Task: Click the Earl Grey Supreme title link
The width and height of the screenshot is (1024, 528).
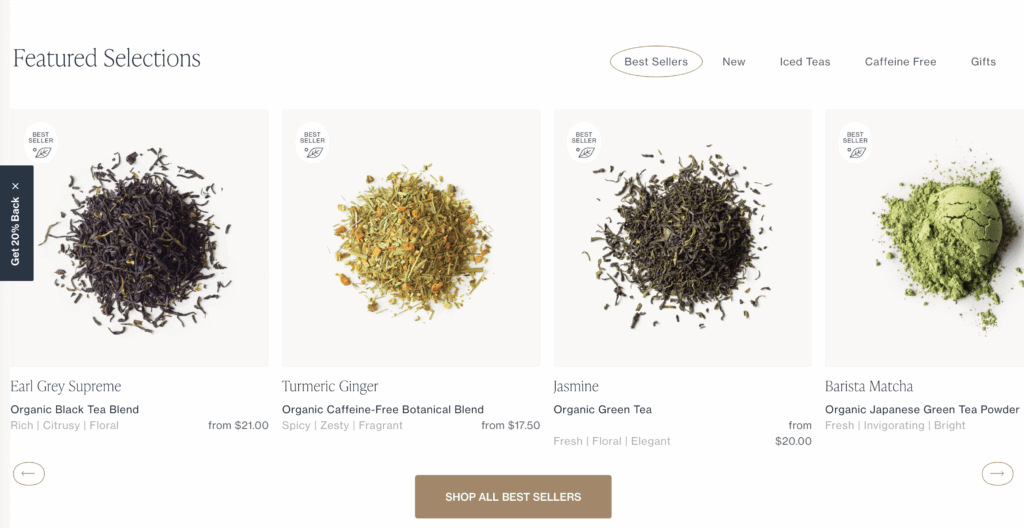Action: (66, 386)
